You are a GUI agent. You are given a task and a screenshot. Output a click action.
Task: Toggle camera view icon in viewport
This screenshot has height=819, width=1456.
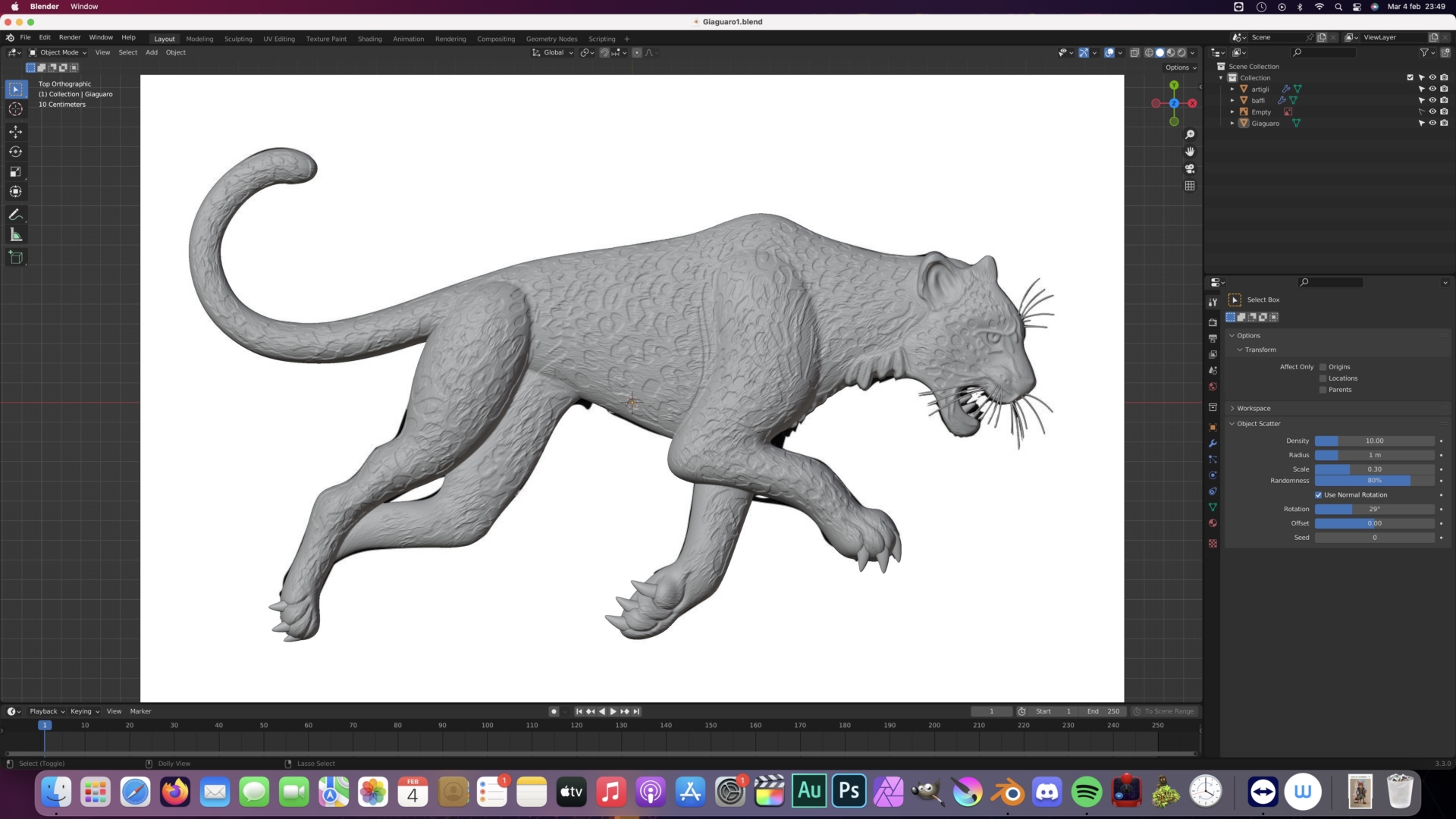(x=1190, y=168)
